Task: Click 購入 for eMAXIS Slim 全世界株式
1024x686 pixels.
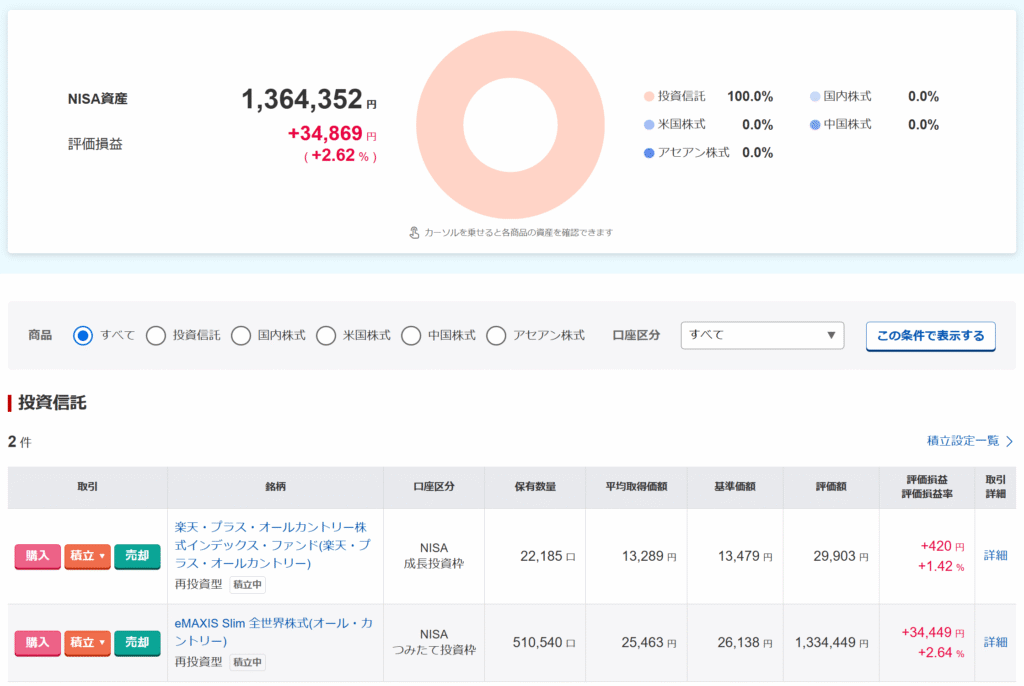Action: point(37,643)
